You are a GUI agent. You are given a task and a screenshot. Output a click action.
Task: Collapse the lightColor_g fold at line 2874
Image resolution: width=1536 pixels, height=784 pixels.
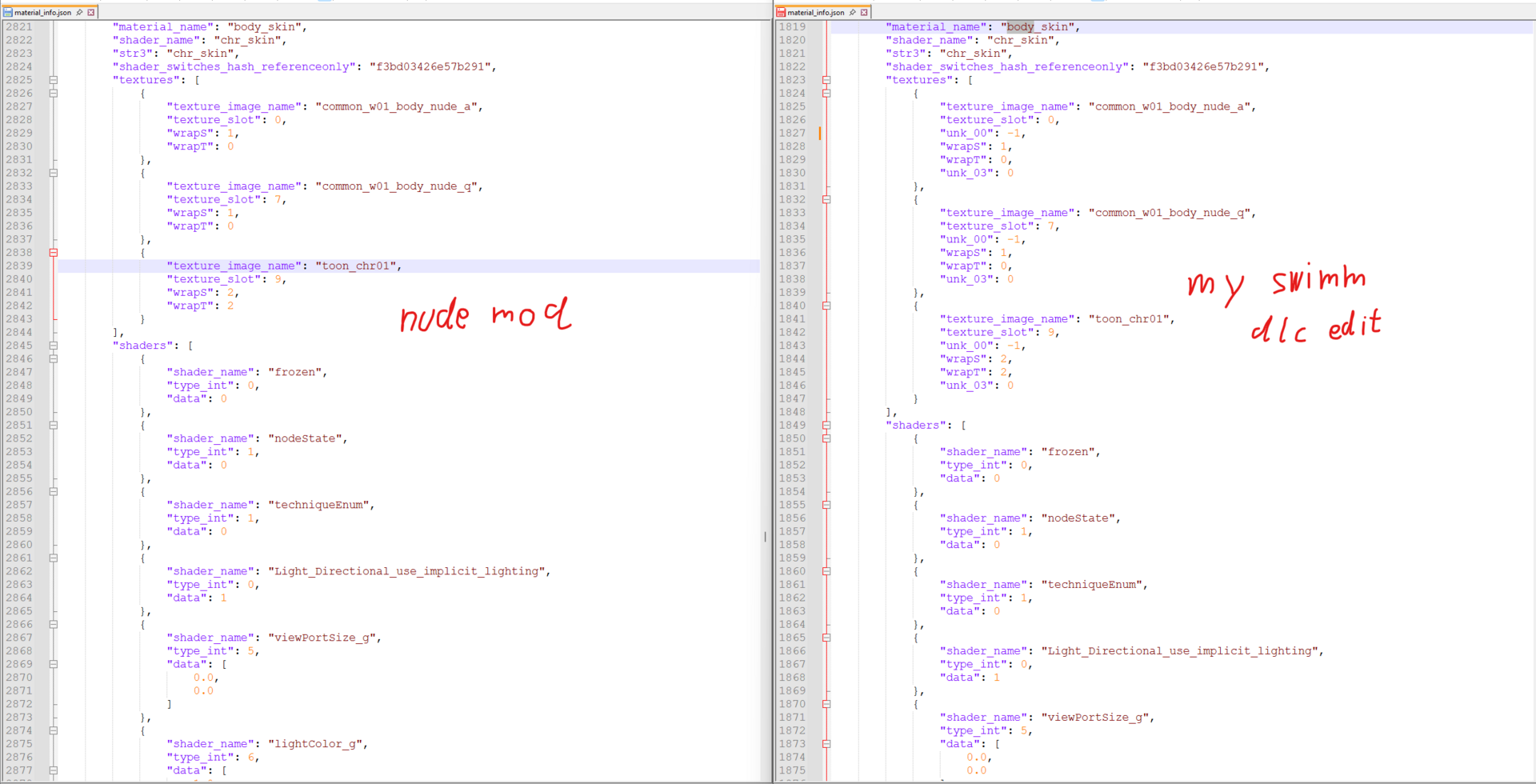click(x=54, y=730)
